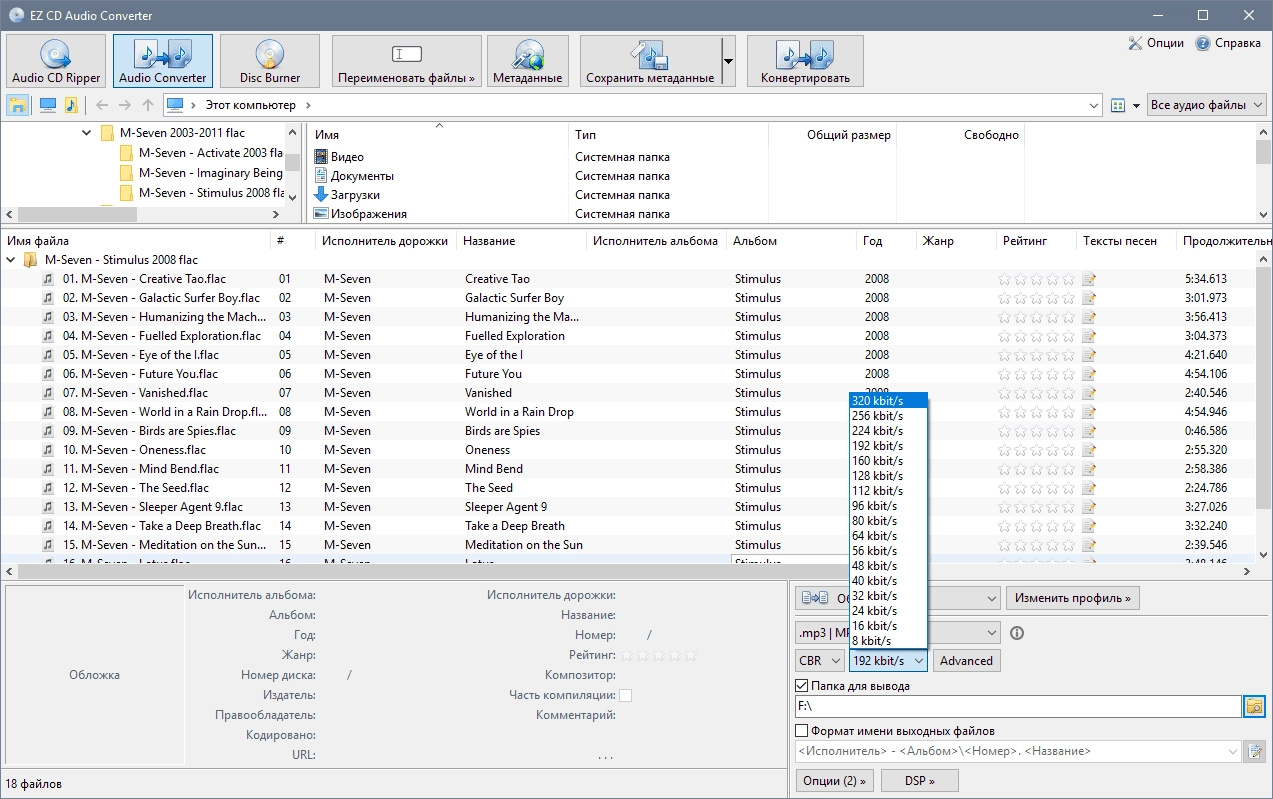Enable Формат имени выходных файлов checkbox

pyautogui.click(x=801, y=731)
